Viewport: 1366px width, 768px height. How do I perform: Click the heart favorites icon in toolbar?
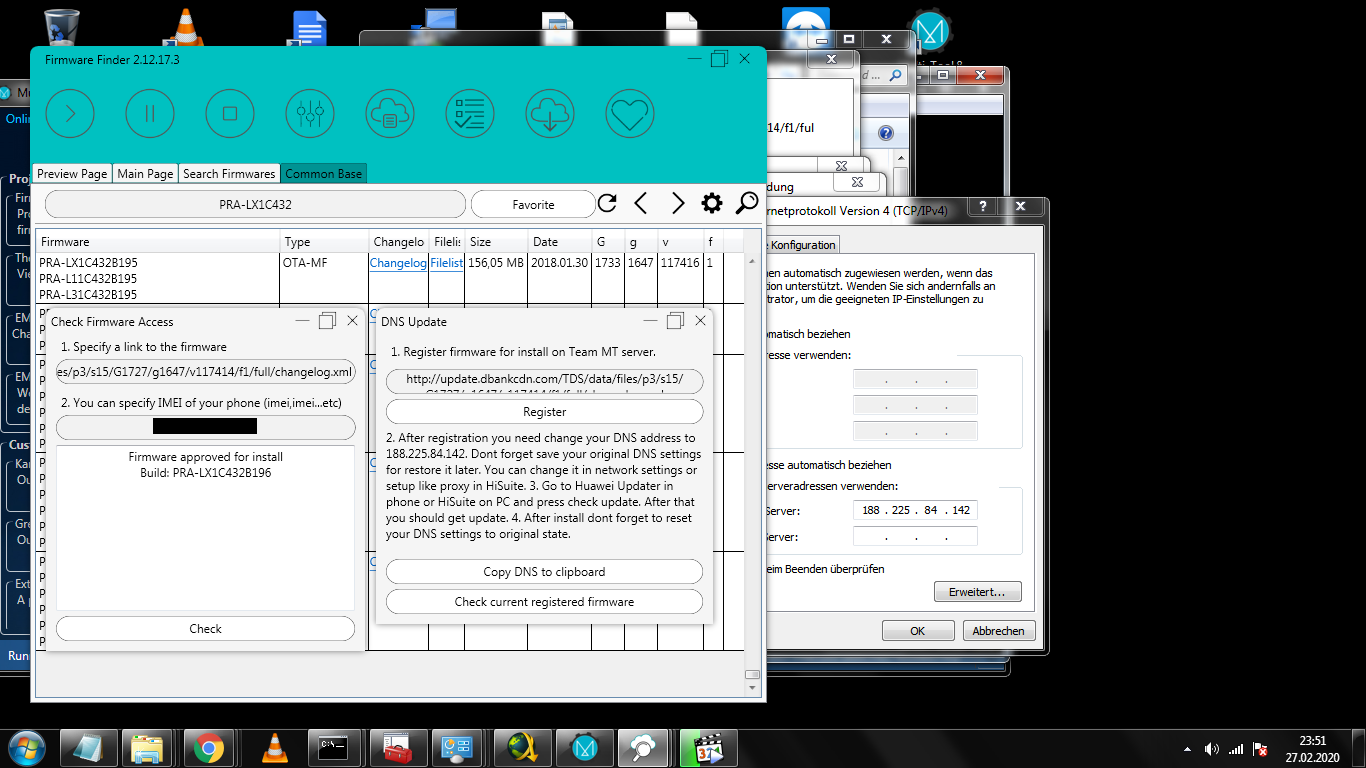coord(630,113)
